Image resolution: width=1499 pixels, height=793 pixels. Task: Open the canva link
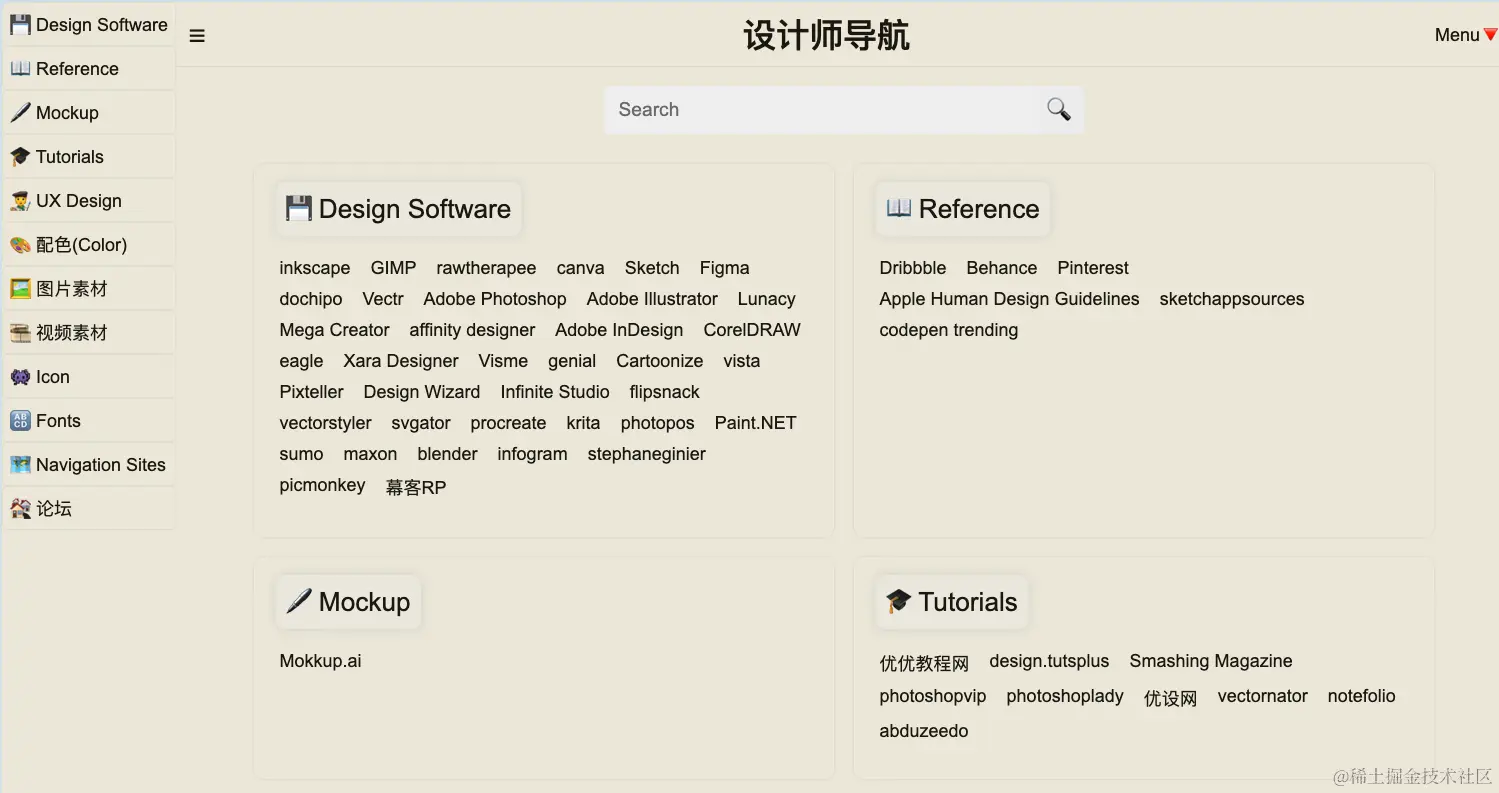(581, 268)
